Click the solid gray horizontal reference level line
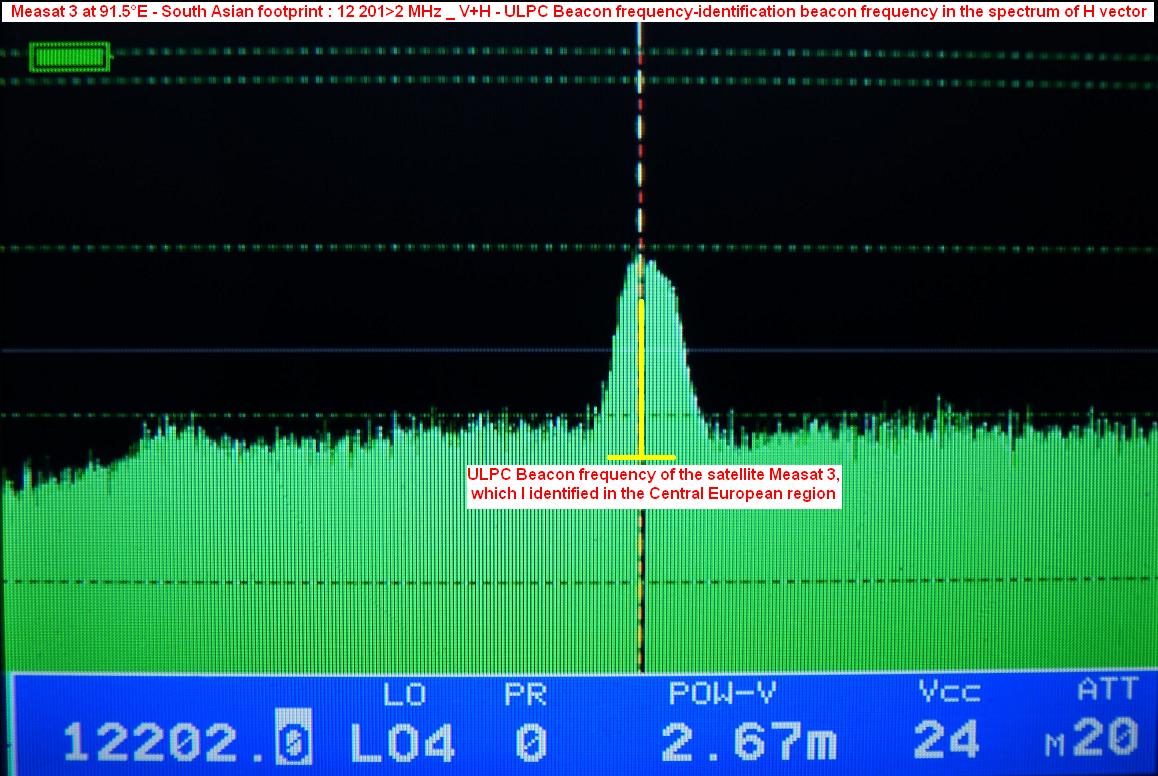The image size is (1158, 776). [300, 350]
